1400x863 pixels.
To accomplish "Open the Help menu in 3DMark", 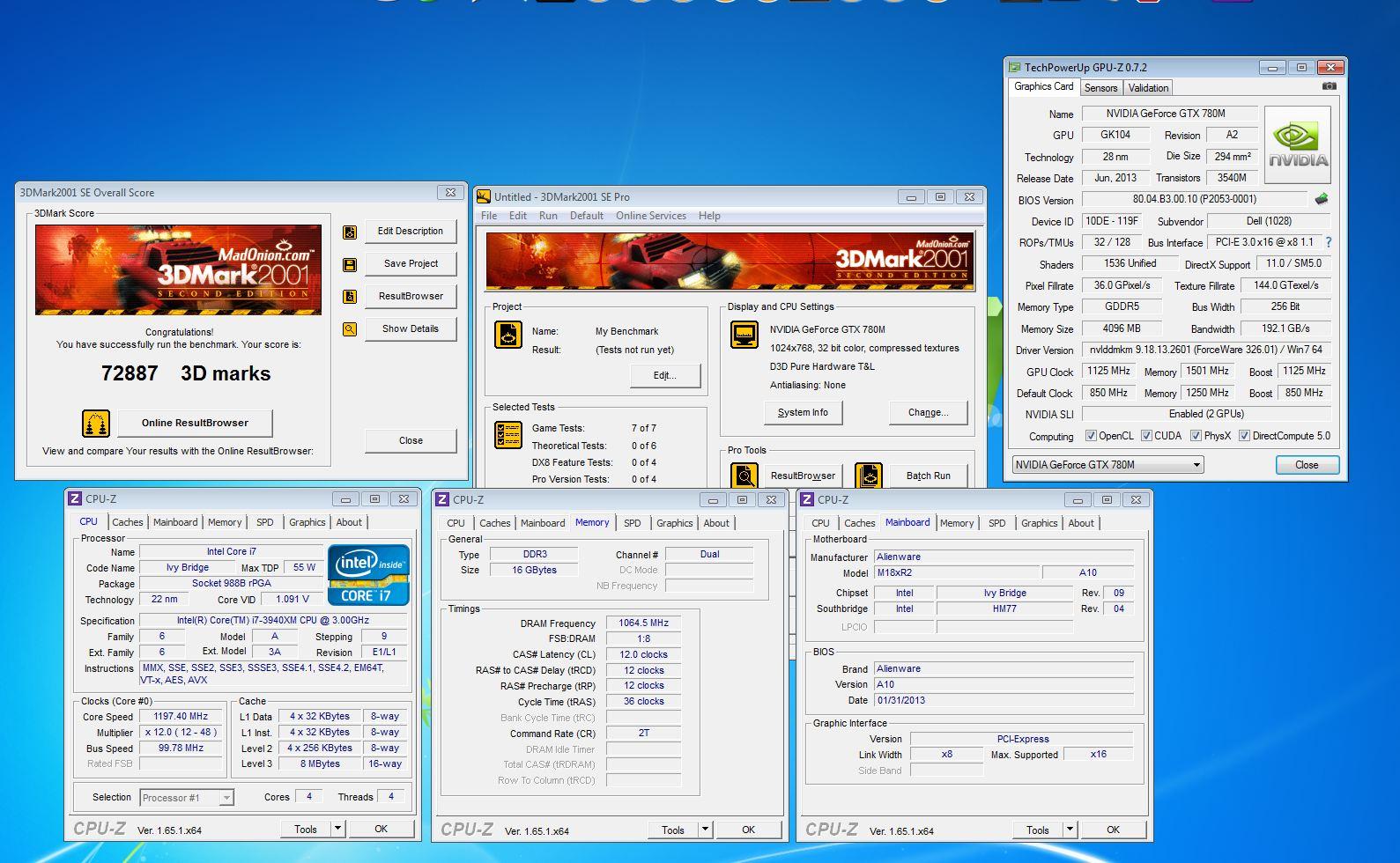I will click(709, 216).
